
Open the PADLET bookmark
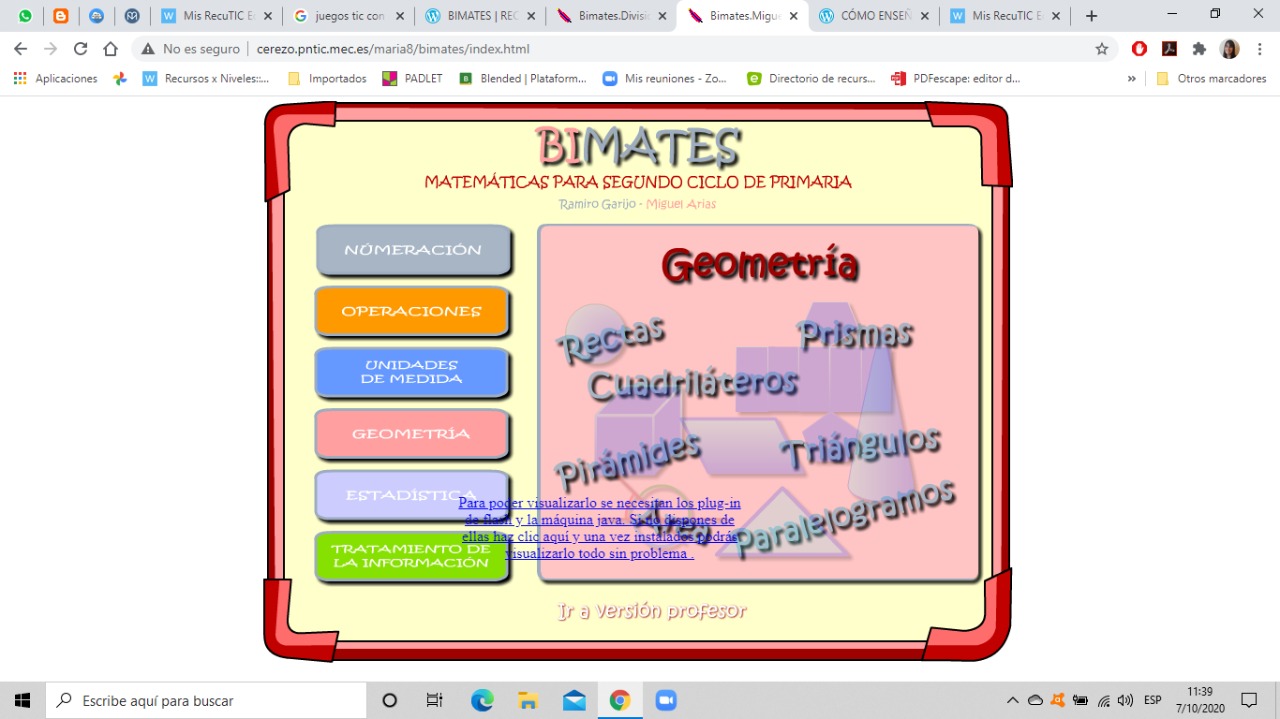click(412, 78)
